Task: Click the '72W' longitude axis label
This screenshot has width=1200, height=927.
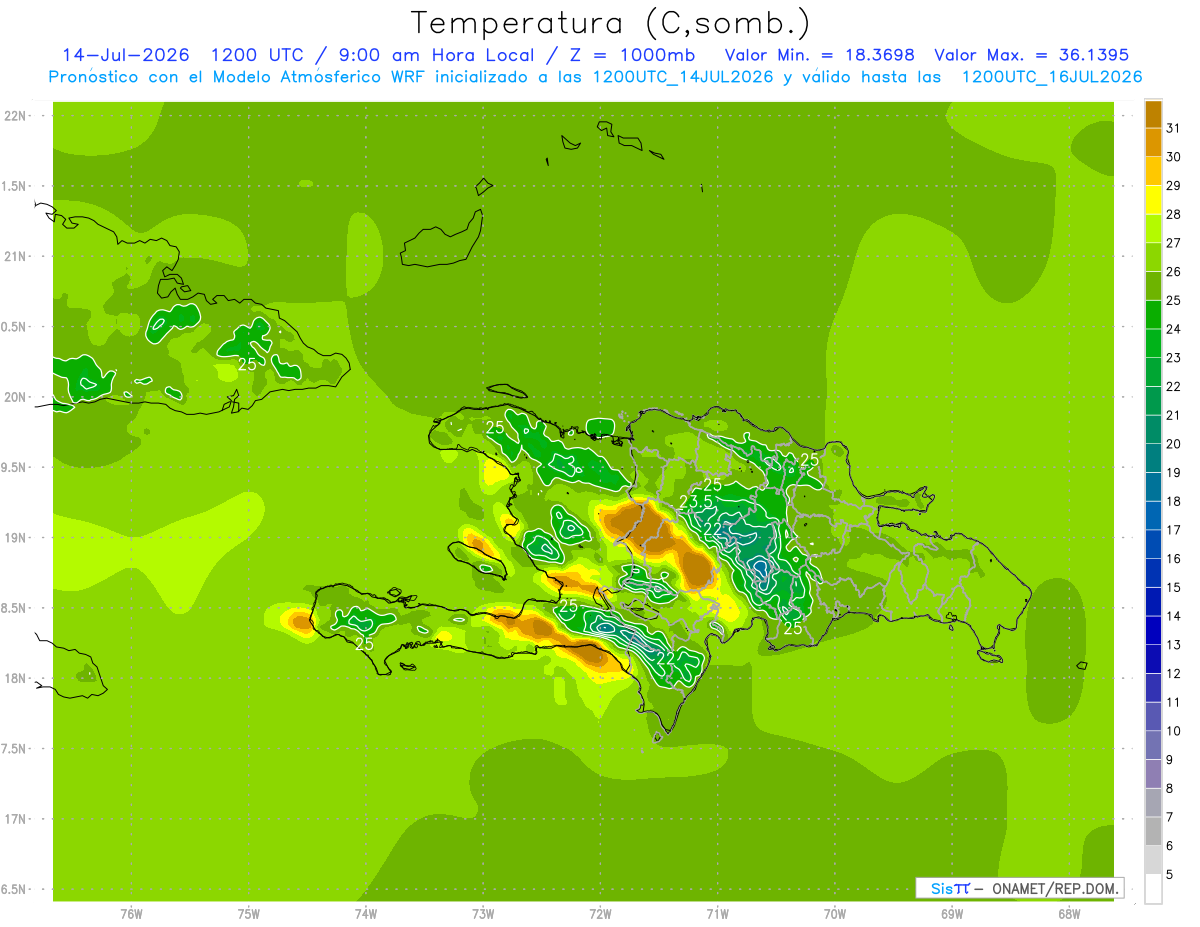Action: (601, 914)
